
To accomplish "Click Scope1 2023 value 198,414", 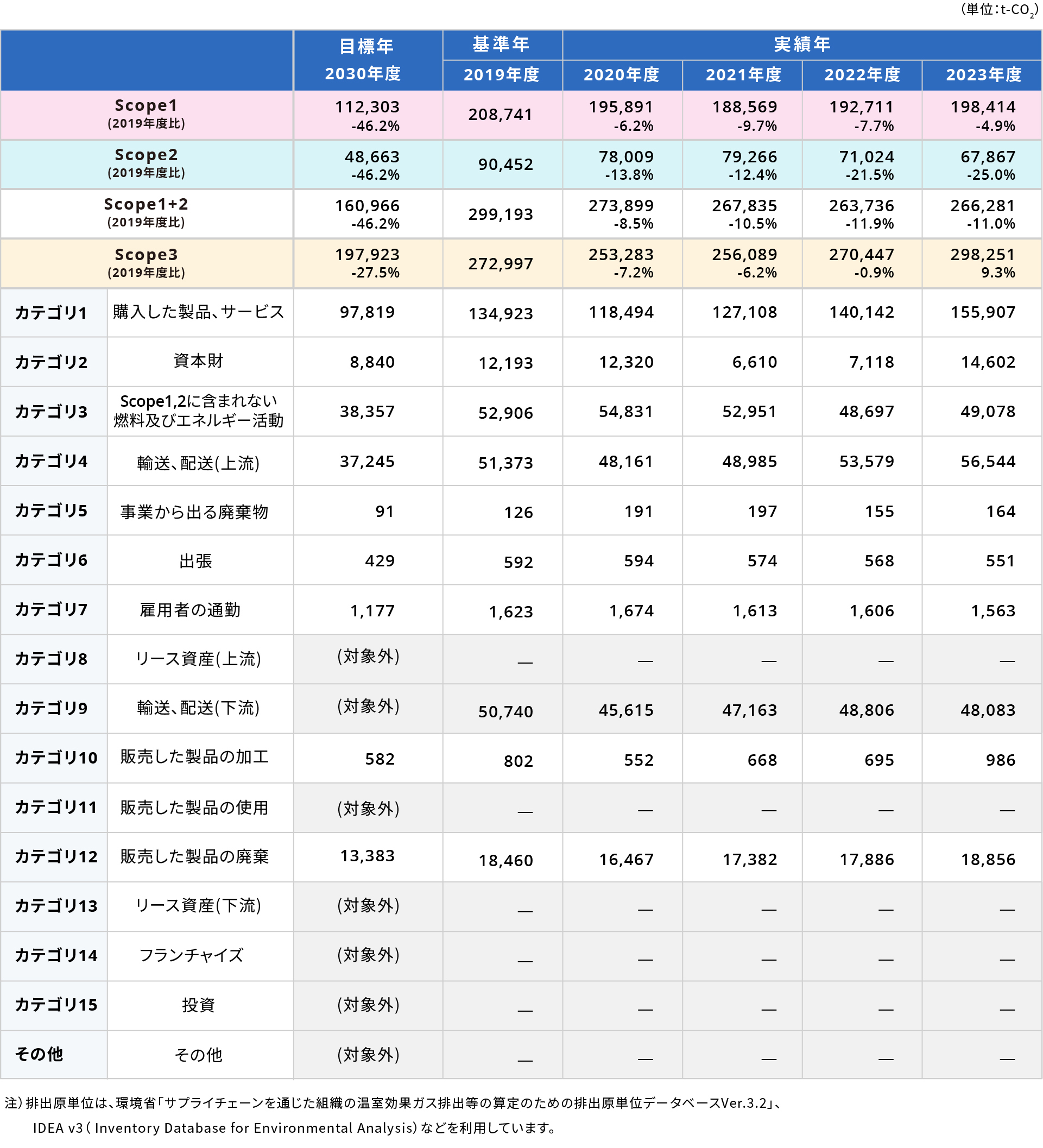I will 983,107.
